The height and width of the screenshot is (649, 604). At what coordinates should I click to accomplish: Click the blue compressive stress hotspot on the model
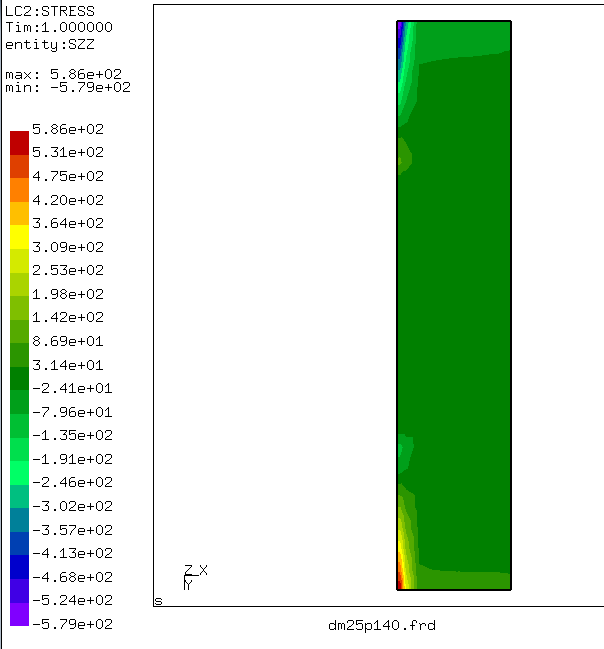400,41
